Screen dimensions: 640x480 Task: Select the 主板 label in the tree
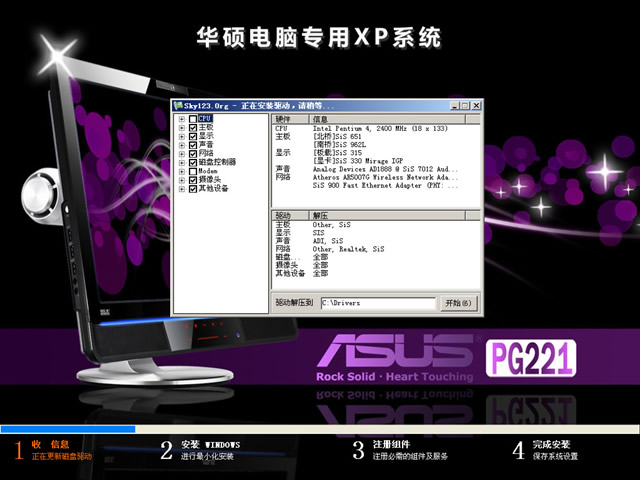point(206,127)
